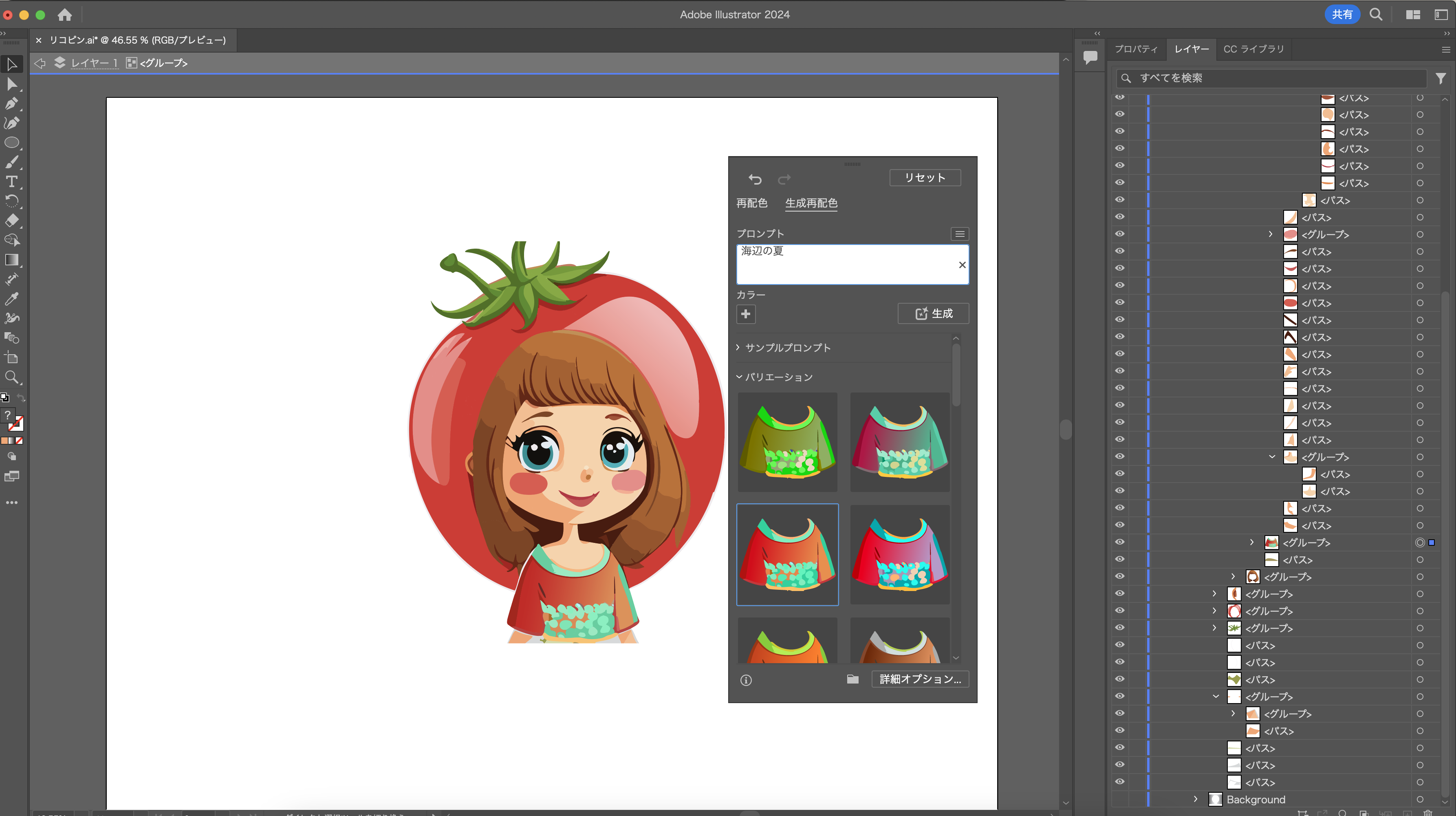Toggle eye of the topmost <パス> row

1120,97
